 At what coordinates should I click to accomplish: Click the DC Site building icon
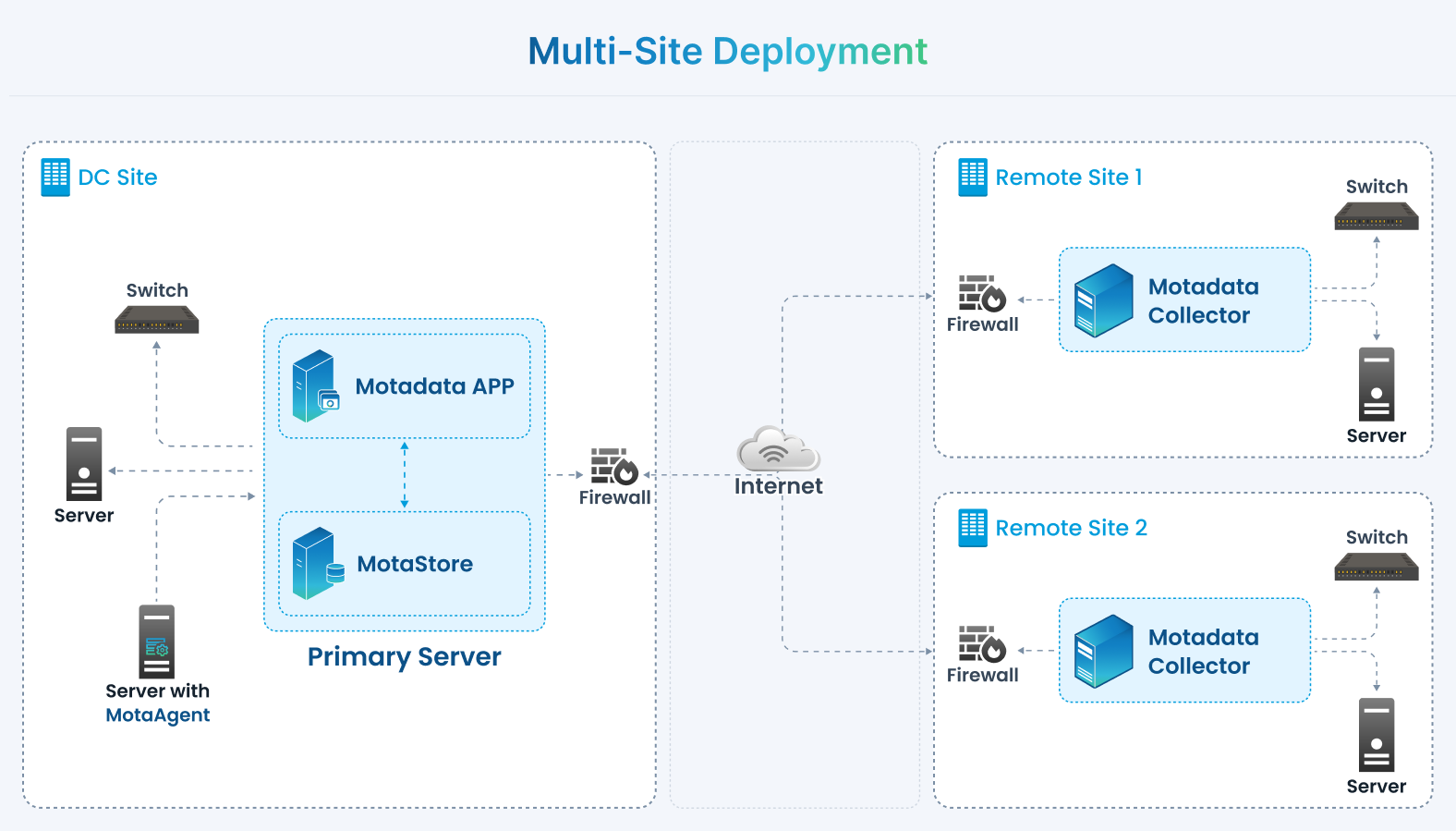pyautogui.click(x=55, y=177)
